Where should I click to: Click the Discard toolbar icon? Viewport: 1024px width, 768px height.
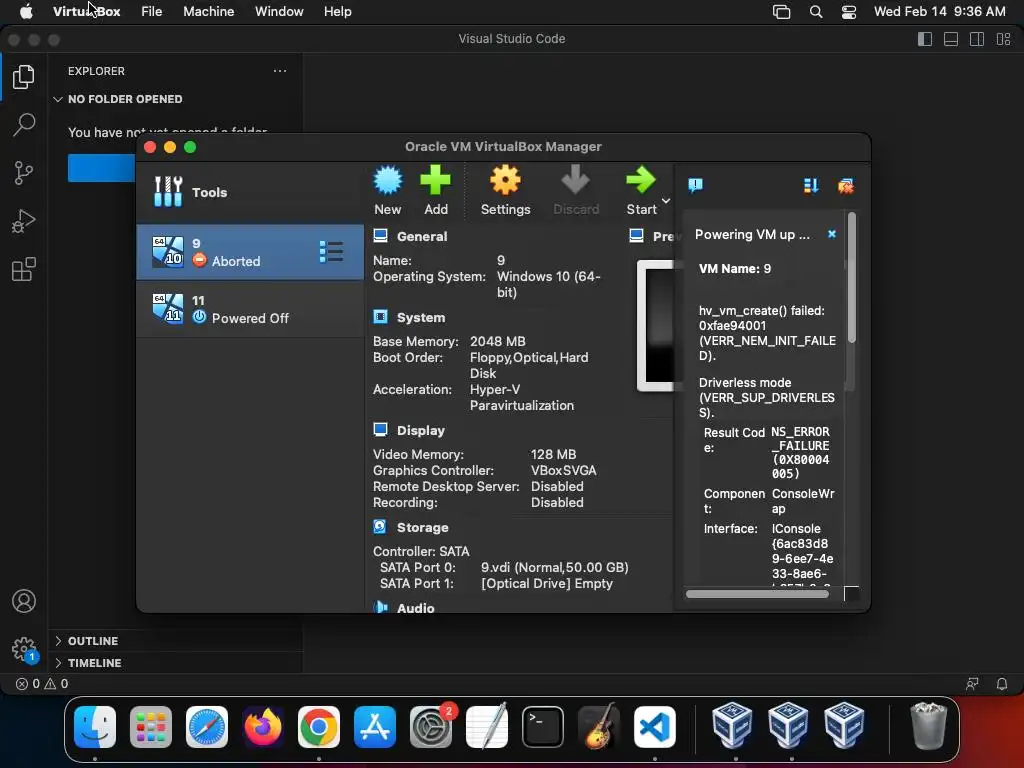point(575,189)
